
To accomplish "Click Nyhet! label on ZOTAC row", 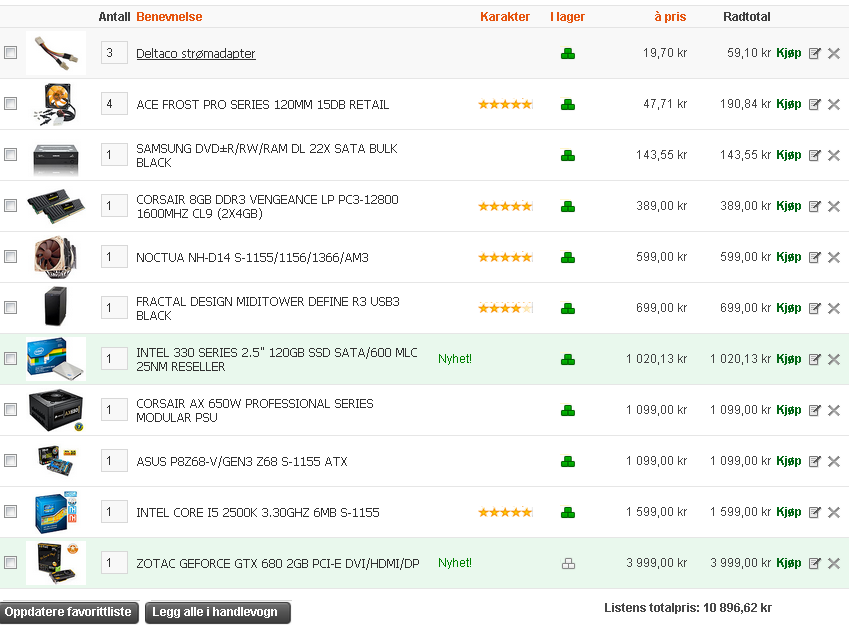I will (455, 563).
